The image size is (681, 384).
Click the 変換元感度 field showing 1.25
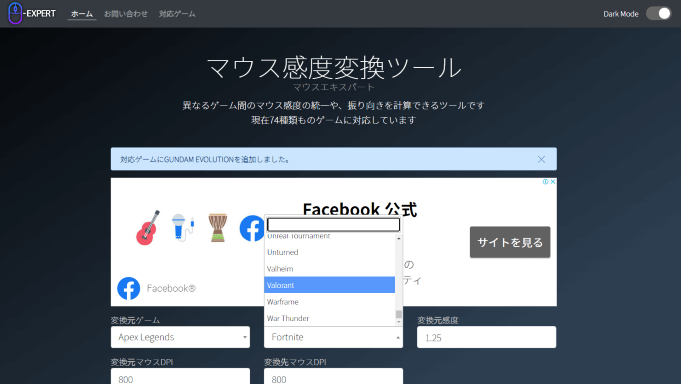tap(486, 337)
